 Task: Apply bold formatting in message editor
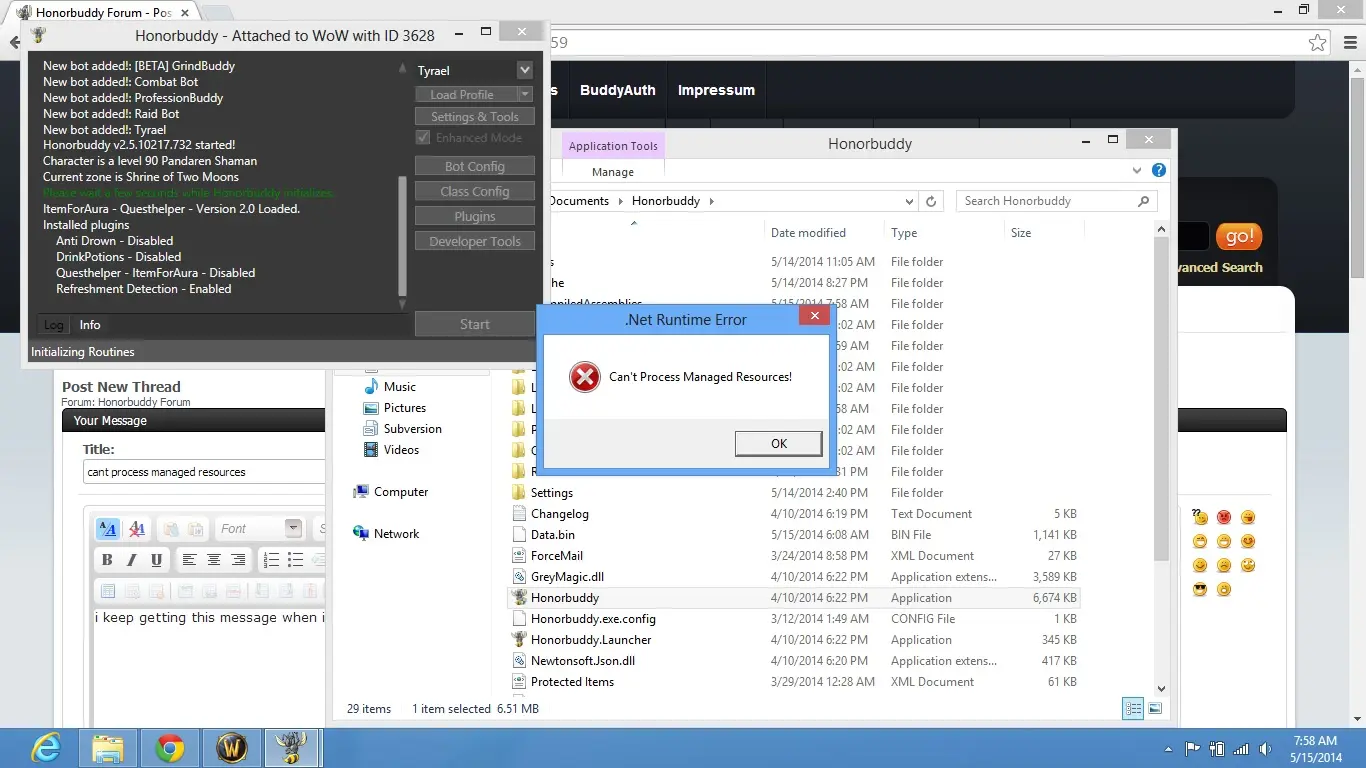coord(107,560)
